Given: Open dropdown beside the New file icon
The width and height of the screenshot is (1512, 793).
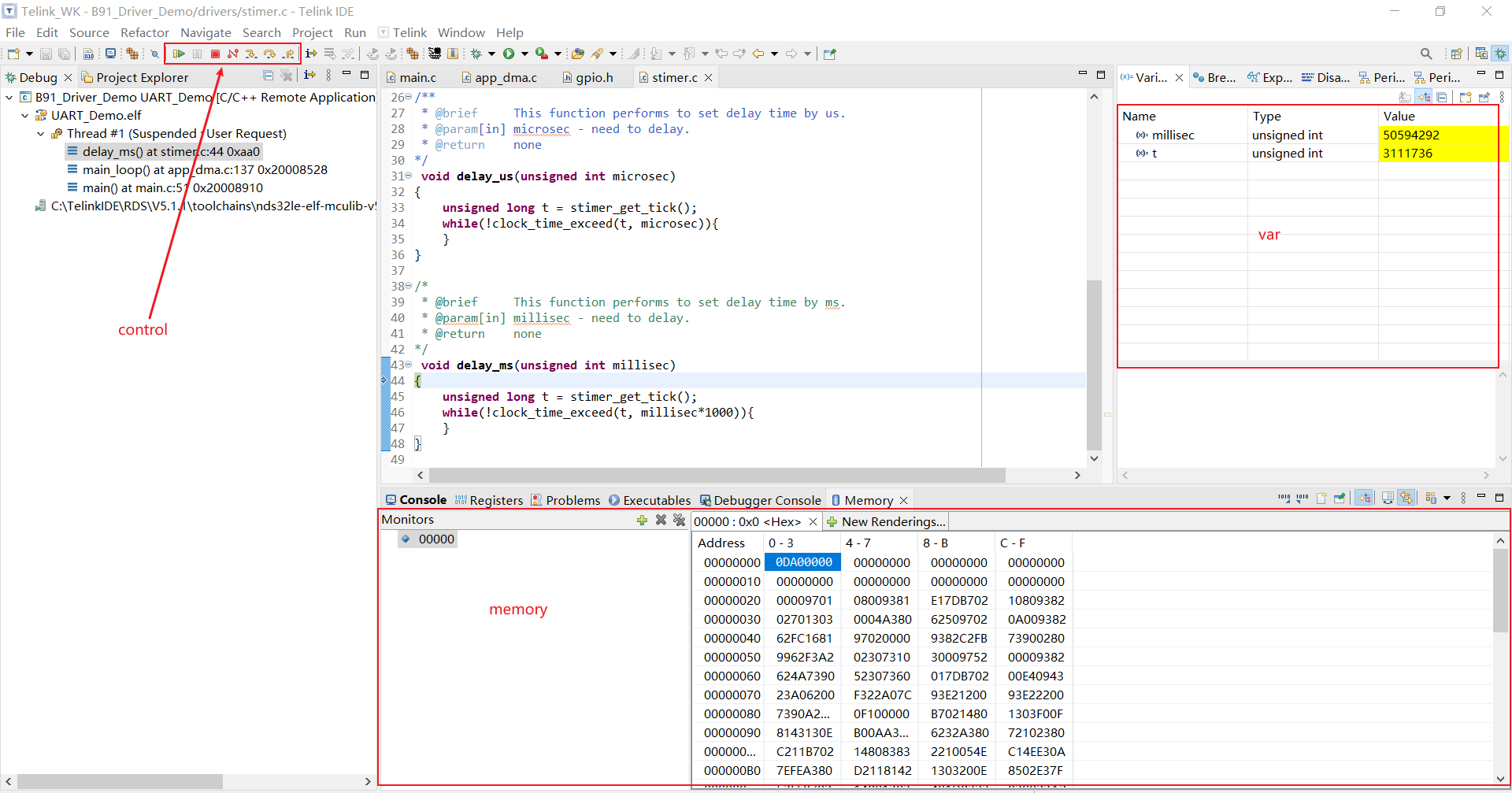Looking at the screenshot, I should tap(29, 54).
